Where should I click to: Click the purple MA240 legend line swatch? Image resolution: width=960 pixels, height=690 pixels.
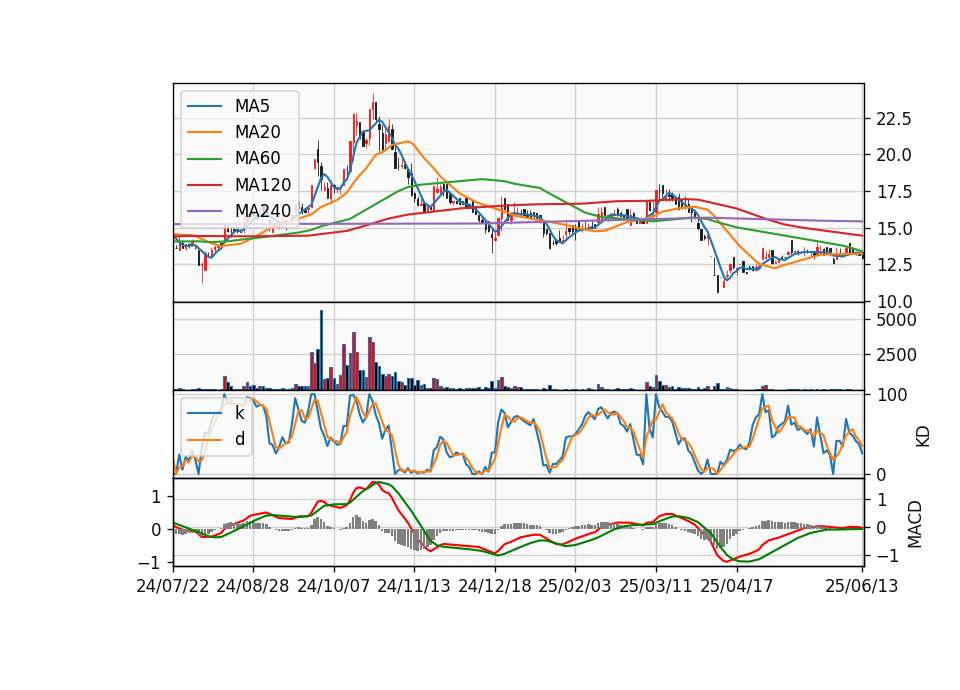click(204, 211)
